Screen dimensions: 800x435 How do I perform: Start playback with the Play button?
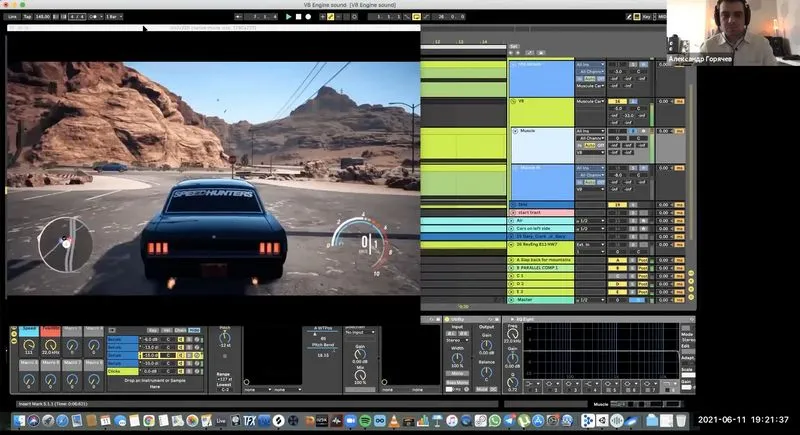click(288, 17)
